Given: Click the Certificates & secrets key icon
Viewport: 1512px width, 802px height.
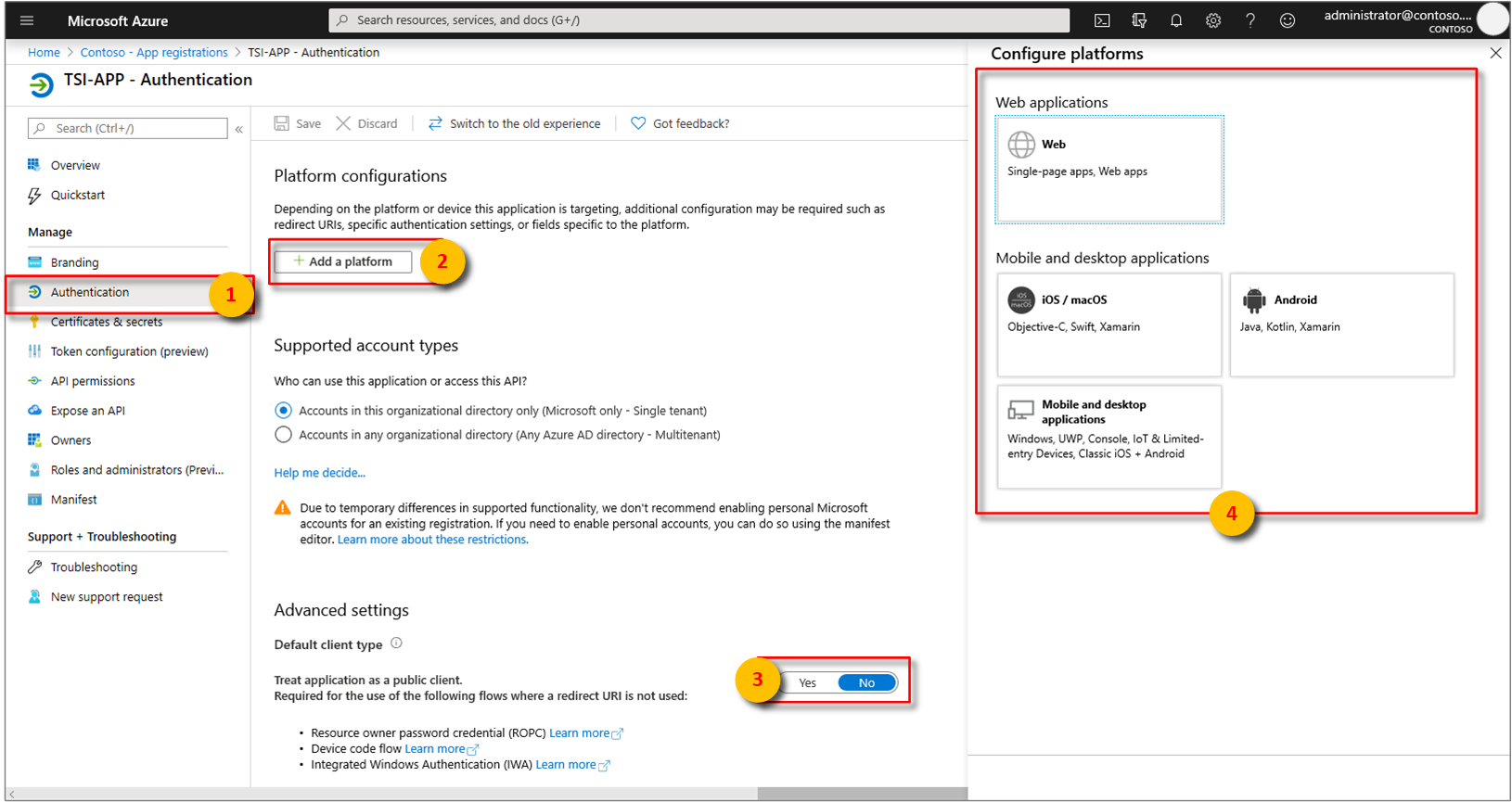Looking at the screenshot, I should coord(34,322).
